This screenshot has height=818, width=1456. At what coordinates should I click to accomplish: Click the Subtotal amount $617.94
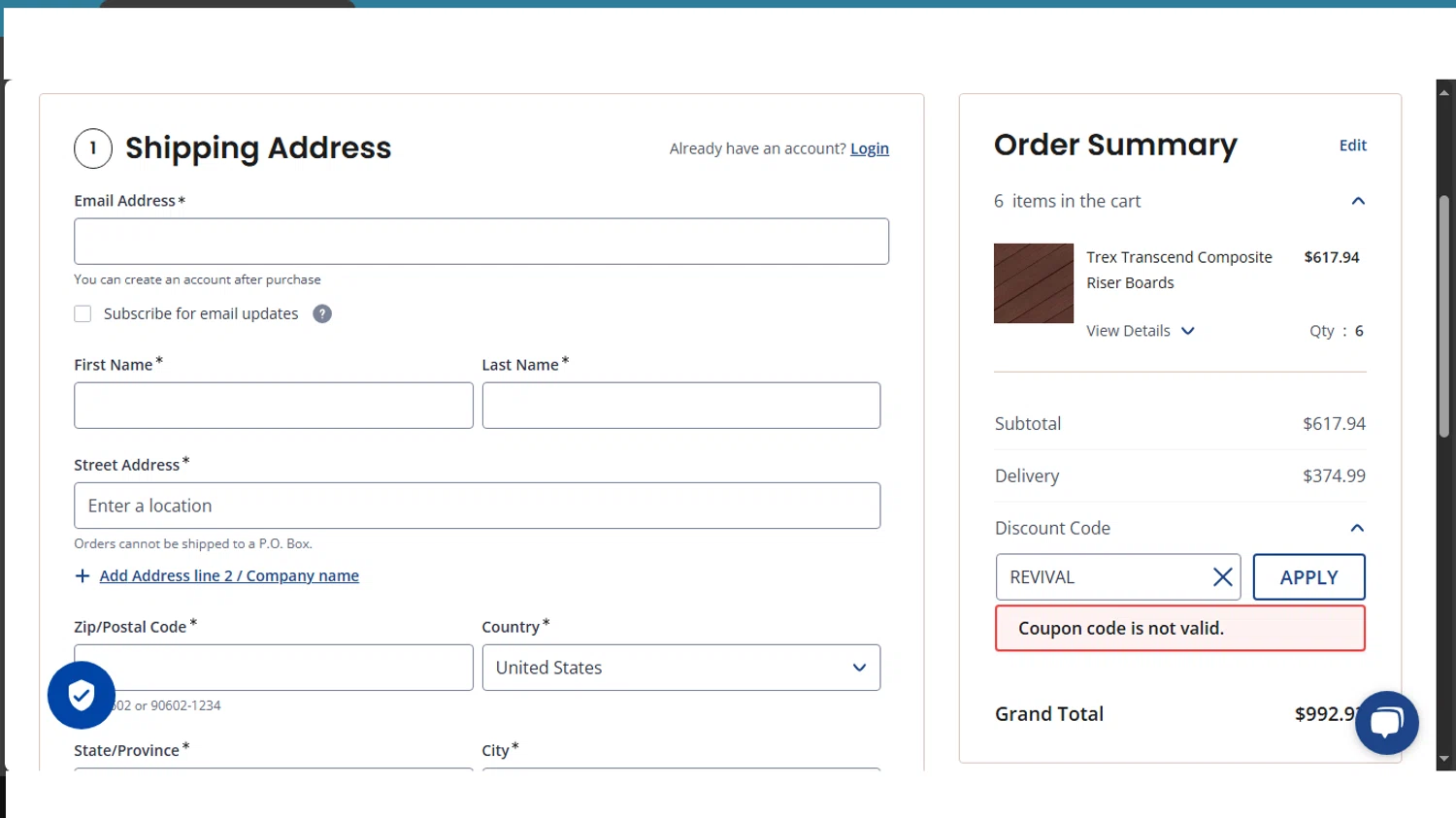[x=1334, y=424]
